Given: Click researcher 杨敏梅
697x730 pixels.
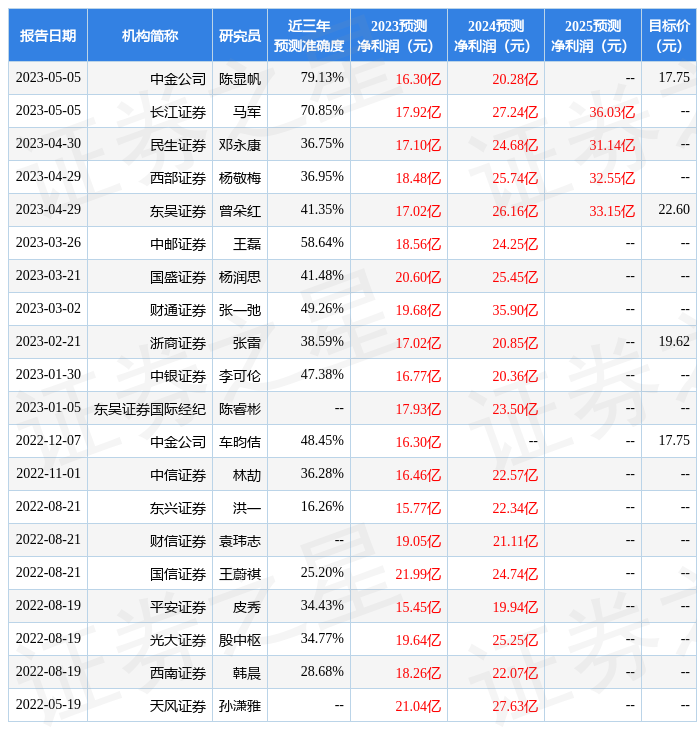Looking at the screenshot, I should point(240,178).
